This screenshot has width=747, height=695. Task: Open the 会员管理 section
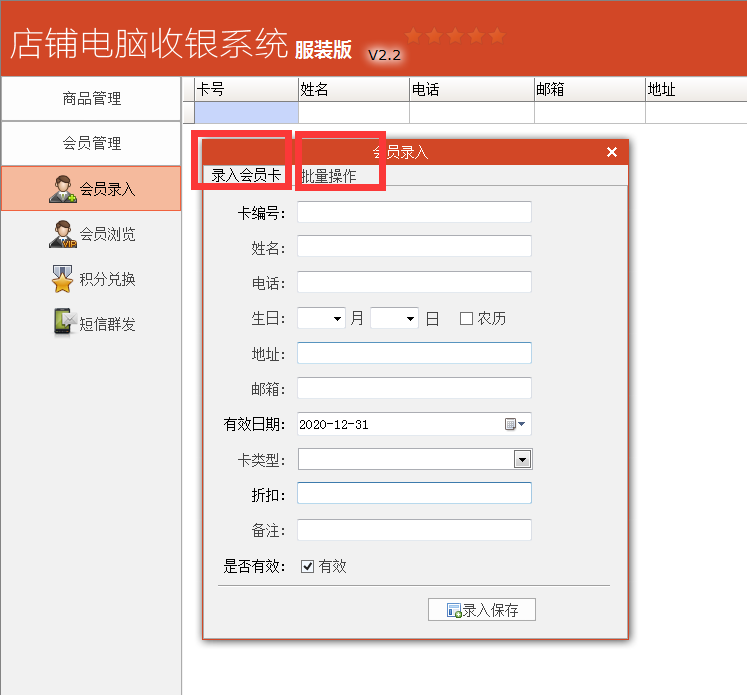[91, 143]
